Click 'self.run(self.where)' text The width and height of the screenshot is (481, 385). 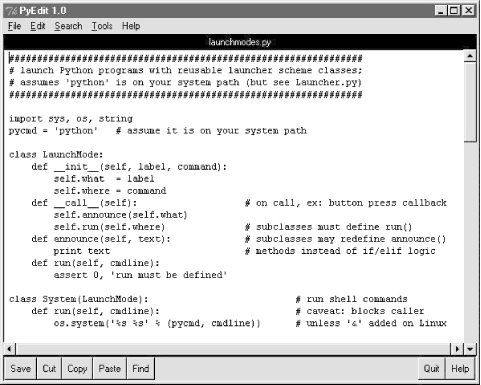(x=109, y=227)
